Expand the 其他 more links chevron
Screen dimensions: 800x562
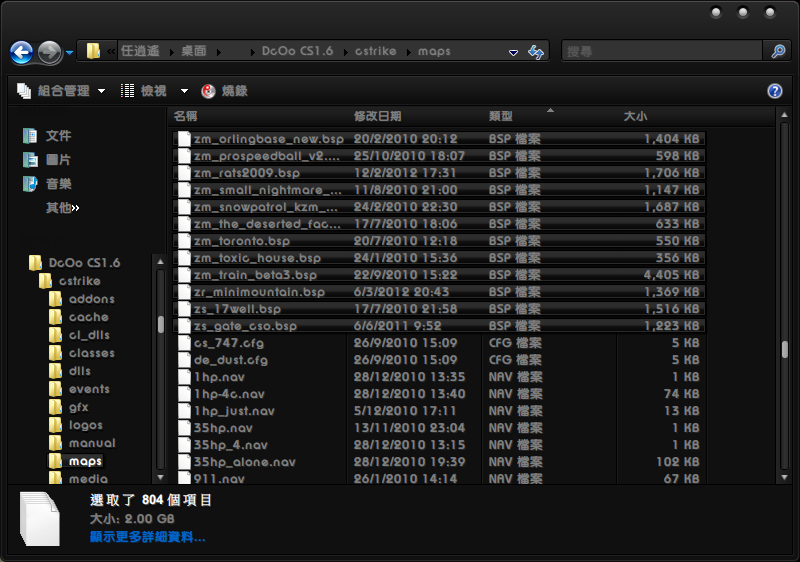pyautogui.click(x=76, y=208)
